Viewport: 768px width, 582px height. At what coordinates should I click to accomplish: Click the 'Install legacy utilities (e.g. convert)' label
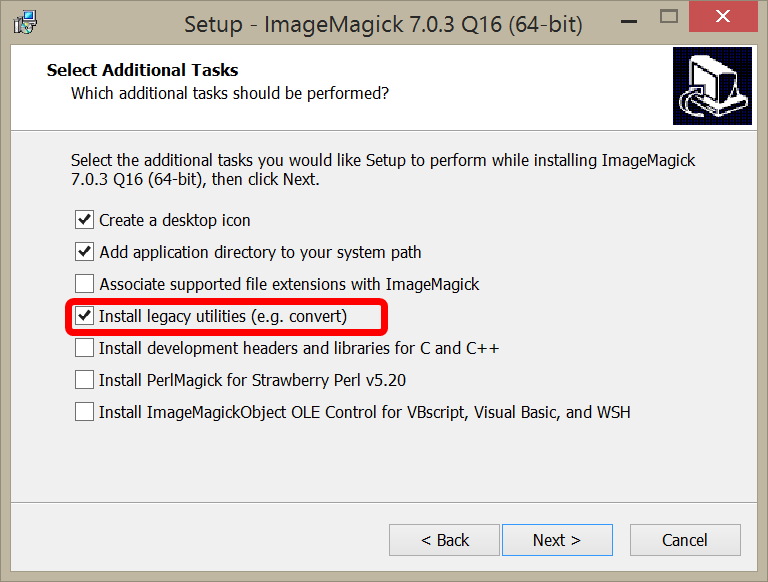[223, 316]
